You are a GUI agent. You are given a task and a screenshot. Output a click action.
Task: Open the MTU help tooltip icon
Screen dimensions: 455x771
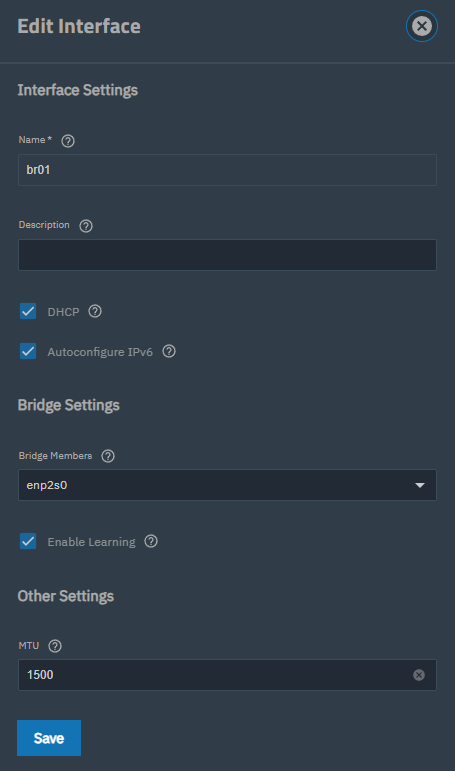55,646
